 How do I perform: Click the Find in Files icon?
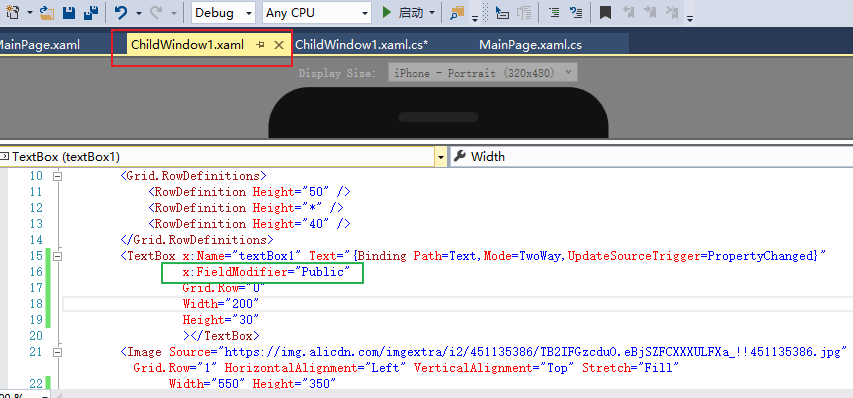[456, 13]
